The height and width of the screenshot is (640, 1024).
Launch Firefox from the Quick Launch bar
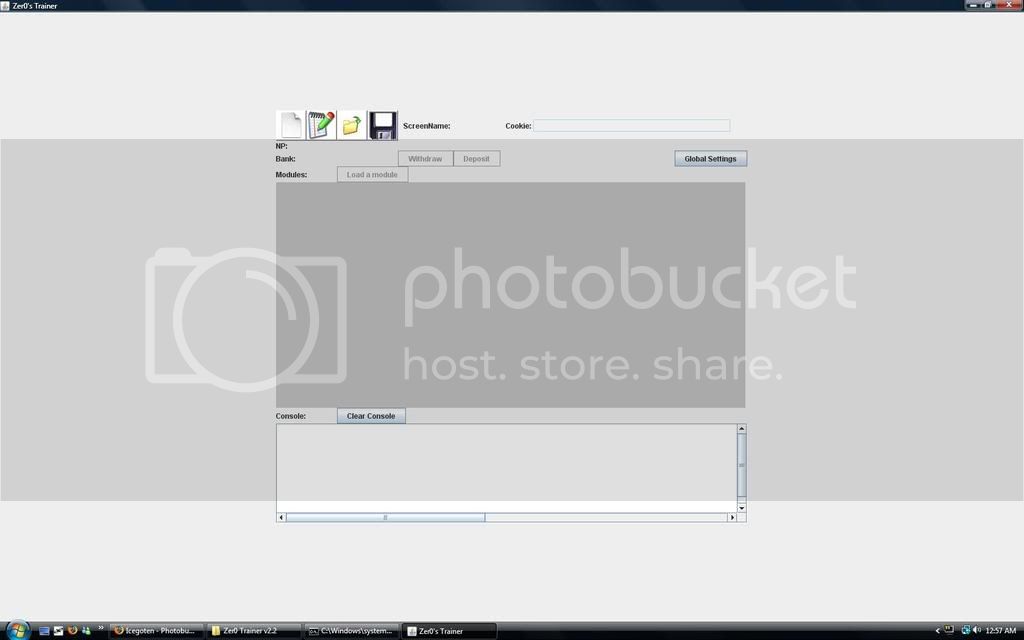(x=72, y=631)
